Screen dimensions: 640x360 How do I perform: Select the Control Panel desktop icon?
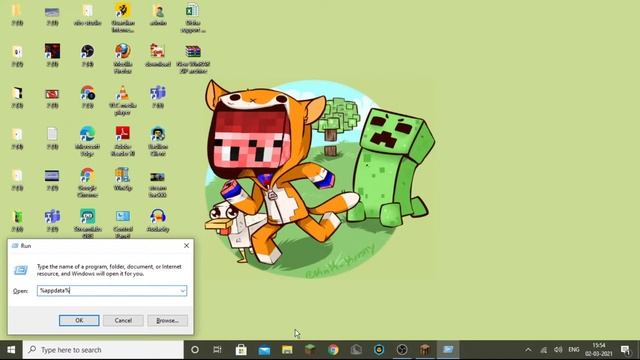(123, 224)
